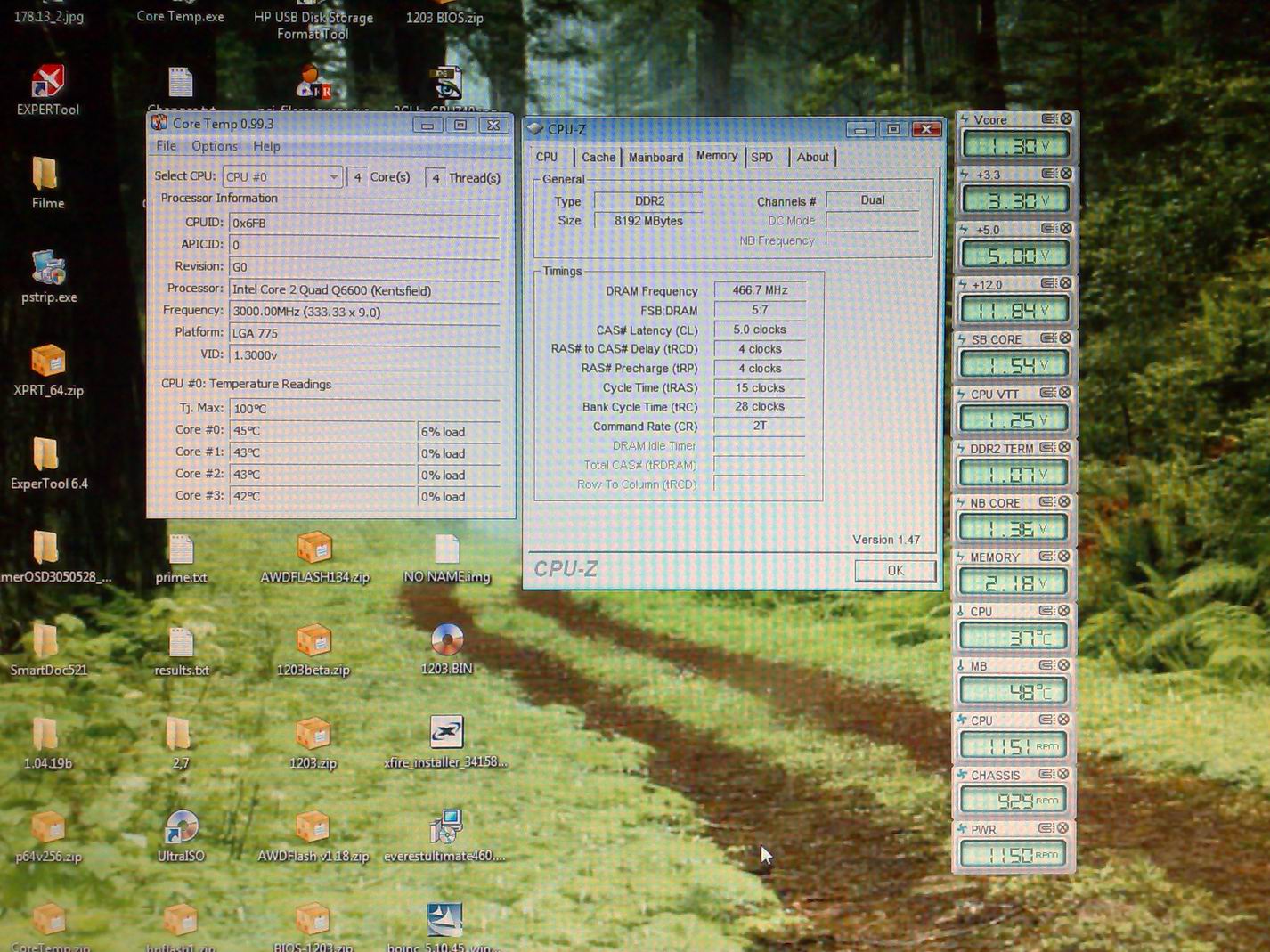The height and width of the screenshot is (952, 1270).
Task: Close the MB temperature monitor panel
Action: [1064, 665]
